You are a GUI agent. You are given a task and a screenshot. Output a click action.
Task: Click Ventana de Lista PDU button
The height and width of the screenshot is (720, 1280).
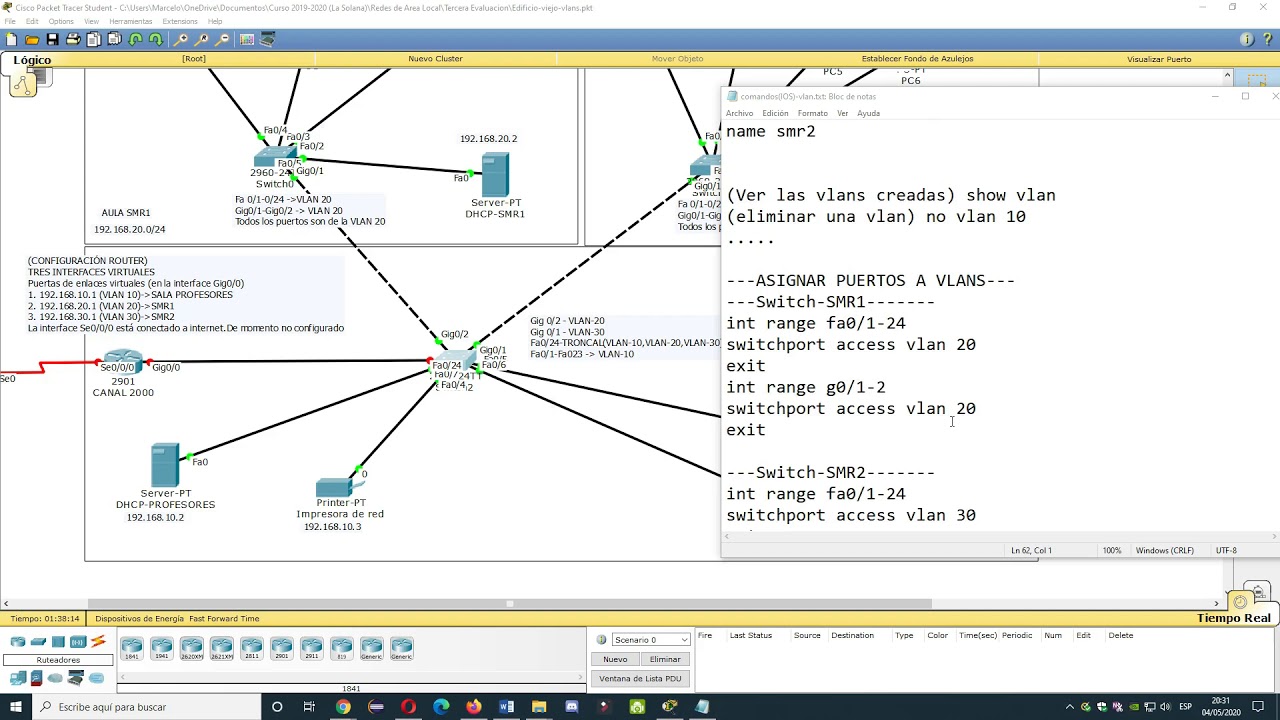(x=640, y=678)
